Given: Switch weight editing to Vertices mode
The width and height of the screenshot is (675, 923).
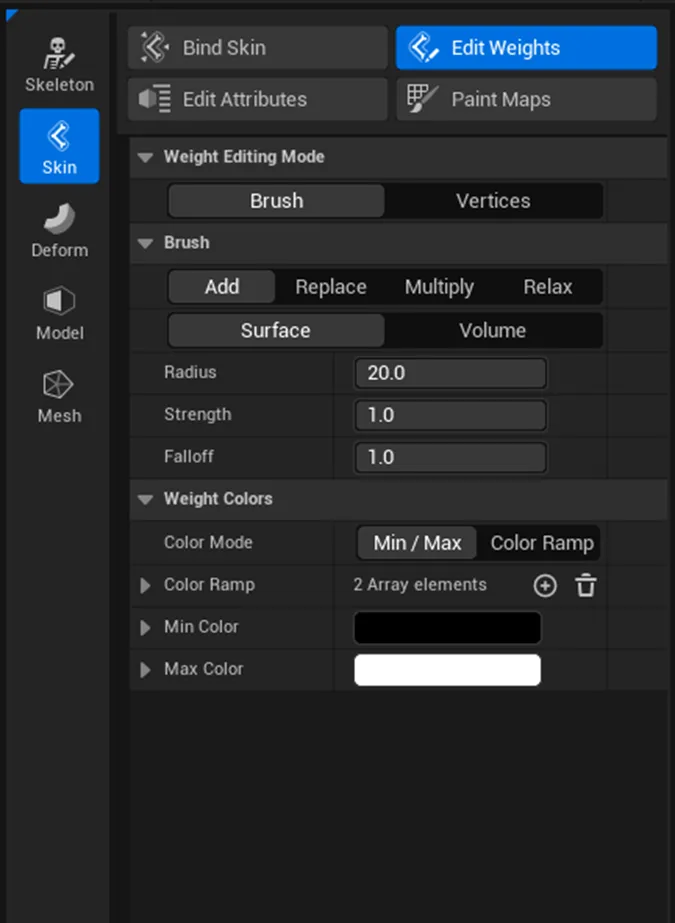Looking at the screenshot, I should click(493, 201).
